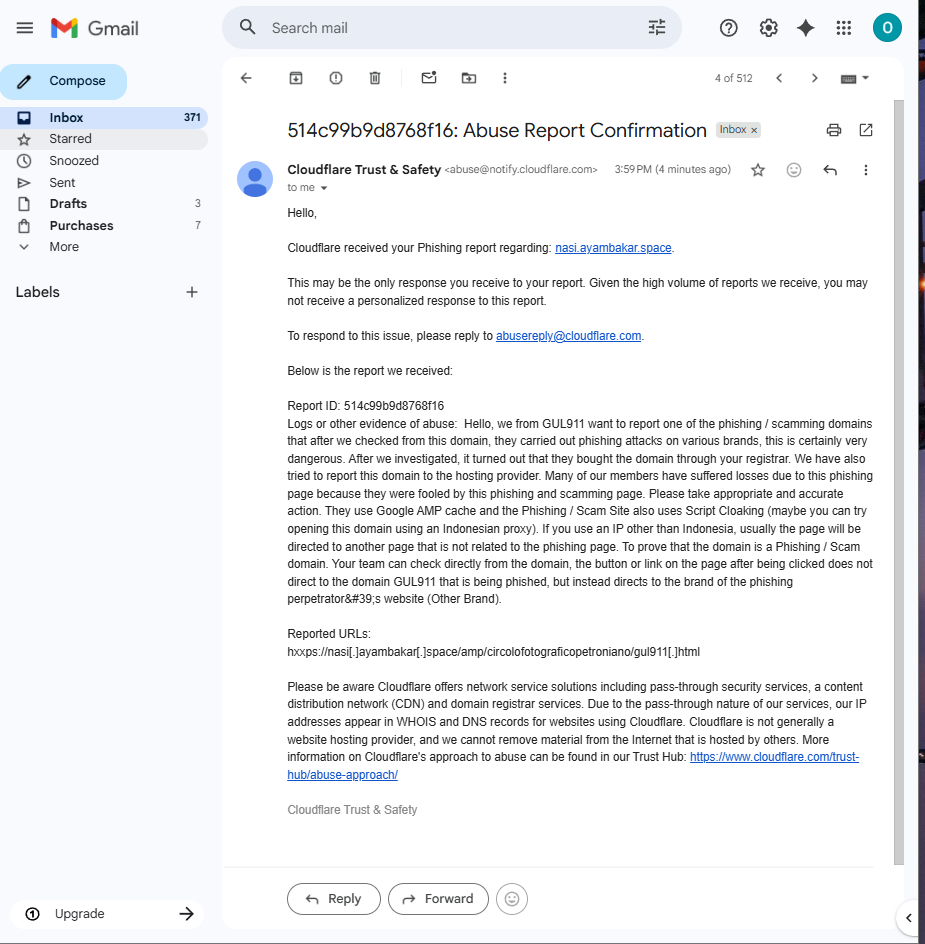Archive this email
This screenshot has height=944, width=925.
(296, 78)
